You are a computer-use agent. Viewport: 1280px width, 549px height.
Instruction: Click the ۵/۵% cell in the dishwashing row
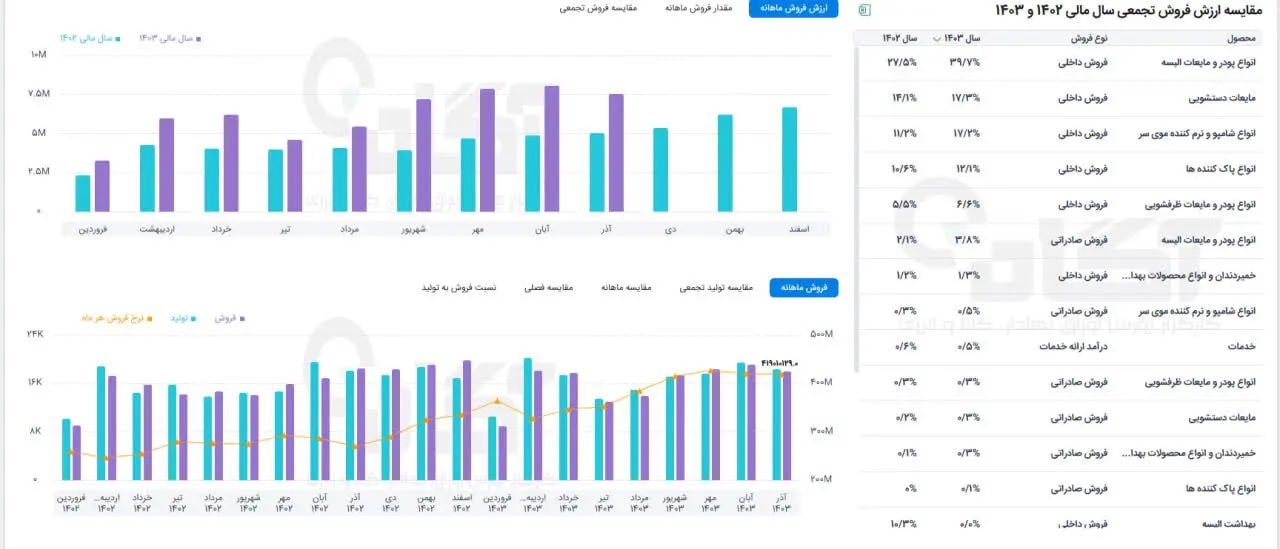click(906, 204)
